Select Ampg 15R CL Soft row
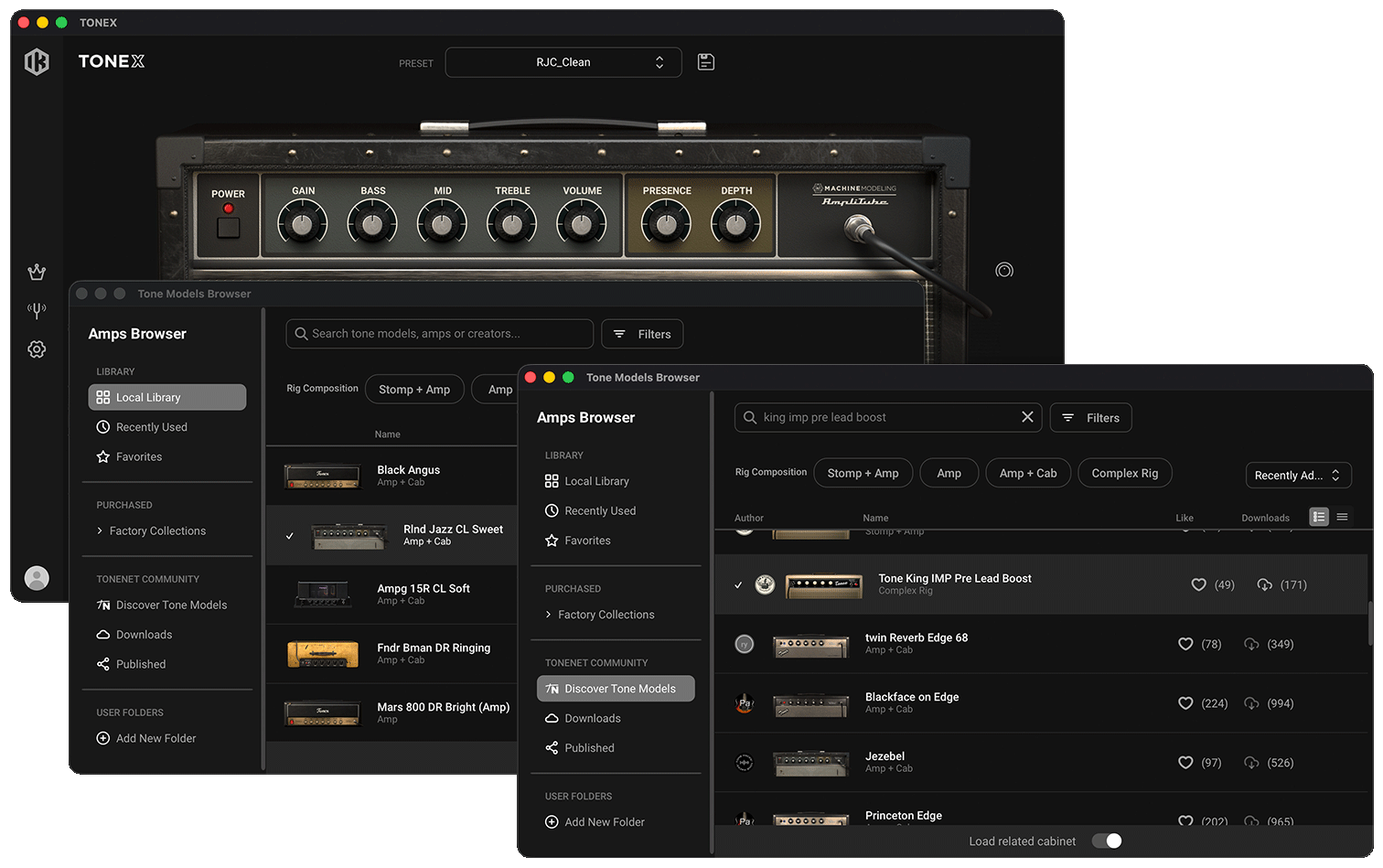The width and height of the screenshot is (1383, 868). (391, 595)
